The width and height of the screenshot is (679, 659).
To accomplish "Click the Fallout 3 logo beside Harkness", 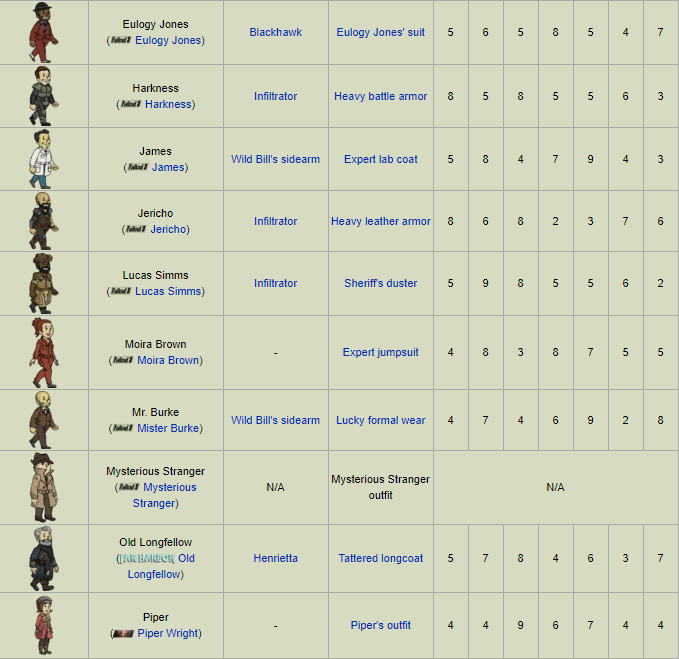I will pos(131,104).
